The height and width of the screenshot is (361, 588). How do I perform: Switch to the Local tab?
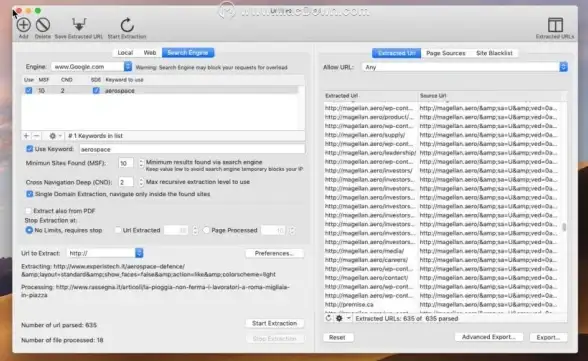125,53
